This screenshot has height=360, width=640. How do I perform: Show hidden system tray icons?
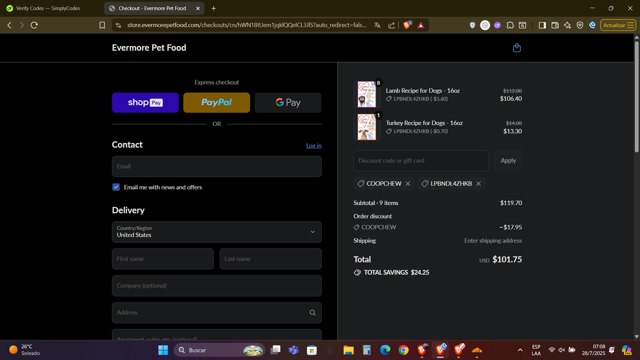coord(520,350)
